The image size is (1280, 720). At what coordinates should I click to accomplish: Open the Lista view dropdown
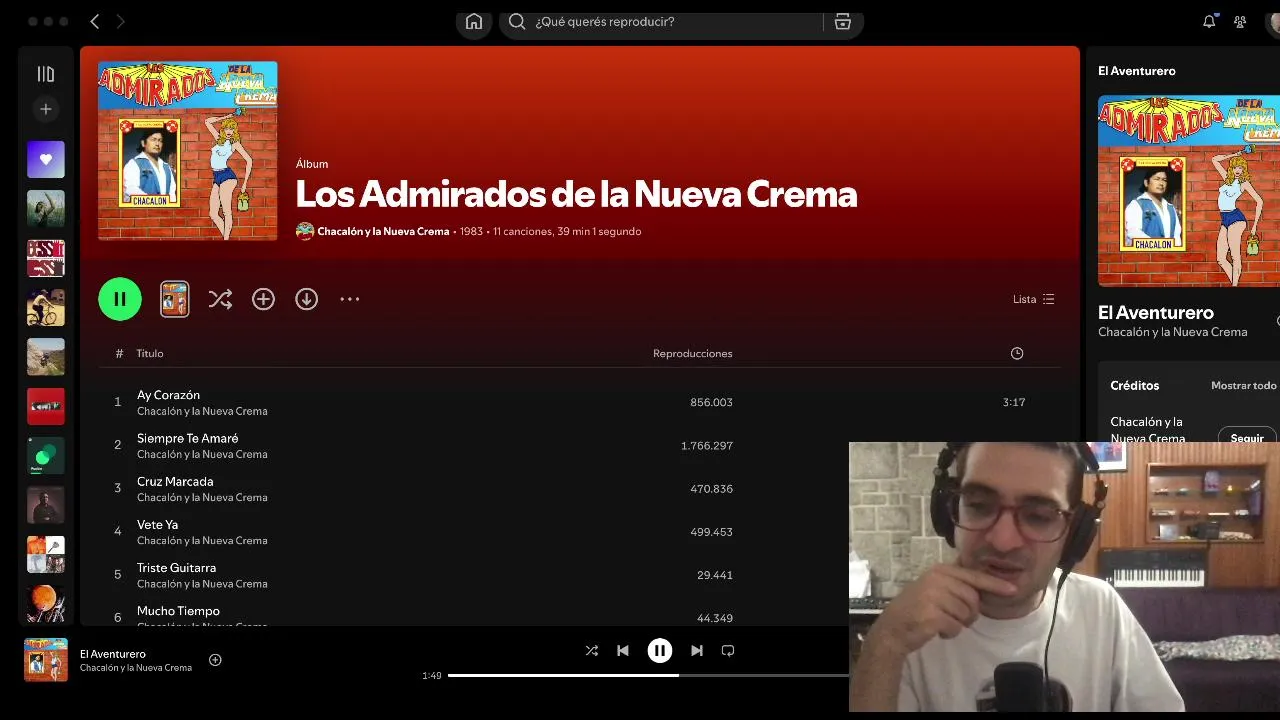click(x=1033, y=299)
